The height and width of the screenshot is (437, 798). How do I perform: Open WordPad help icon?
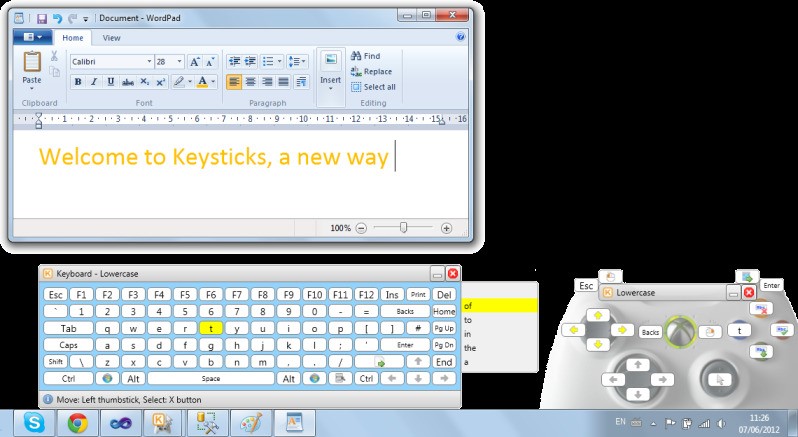pyautogui.click(x=461, y=37)
